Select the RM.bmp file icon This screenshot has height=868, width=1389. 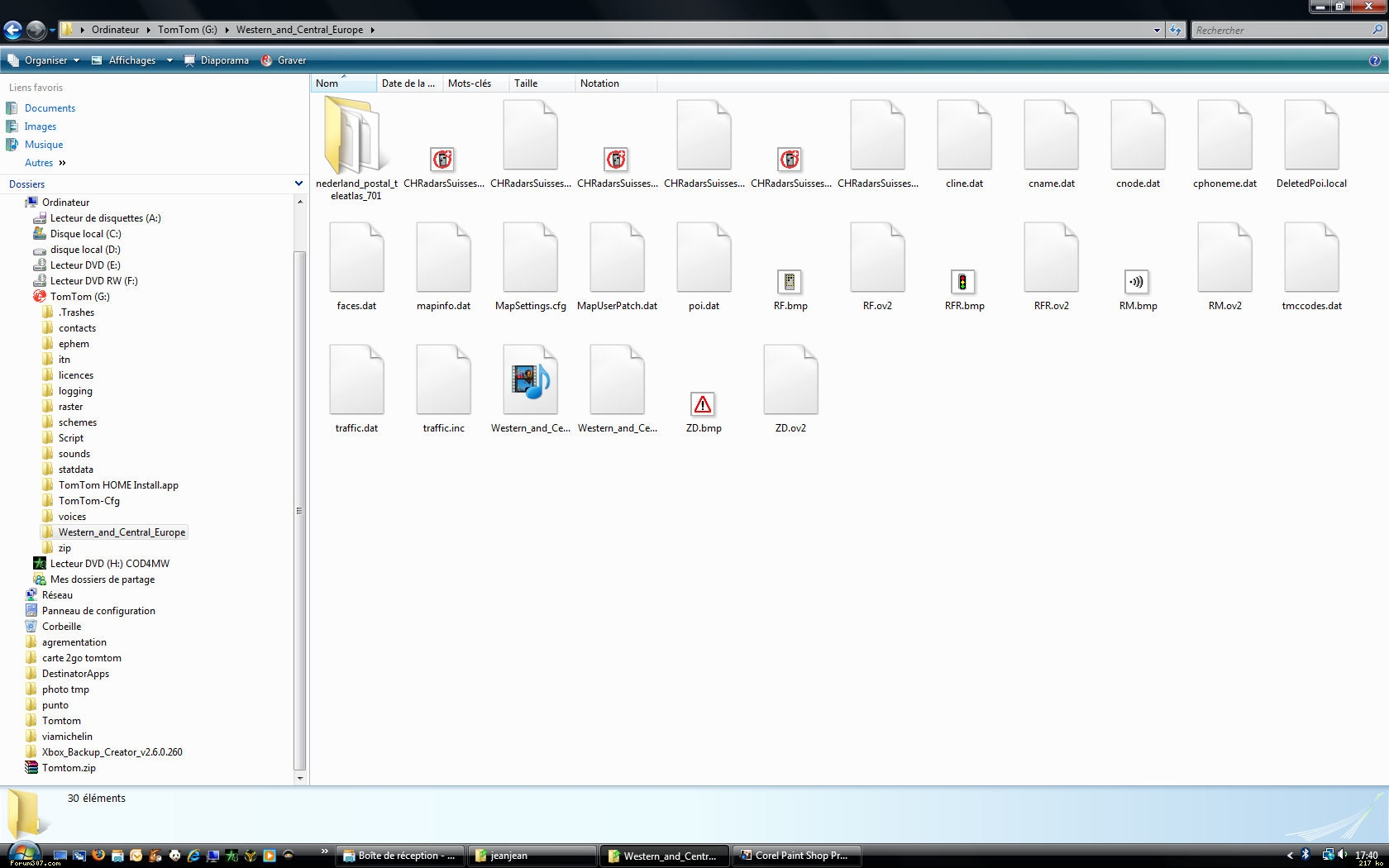coord(1137,283)
